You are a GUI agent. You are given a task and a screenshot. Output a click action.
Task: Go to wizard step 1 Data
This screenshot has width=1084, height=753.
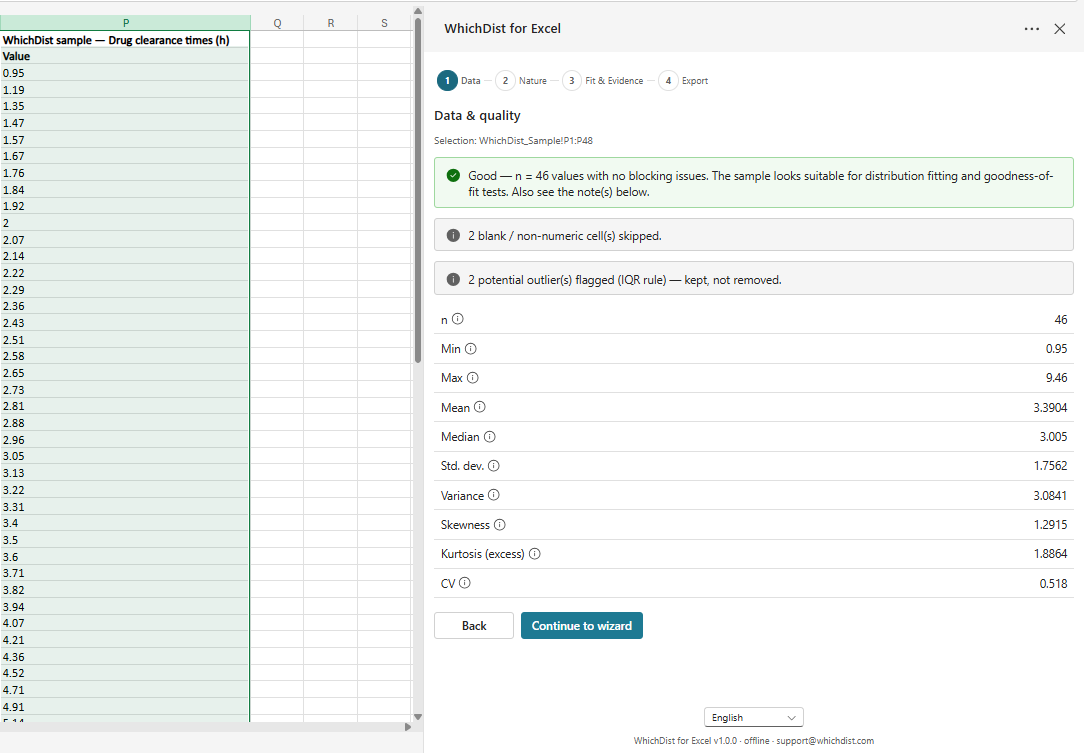point(459,81)
